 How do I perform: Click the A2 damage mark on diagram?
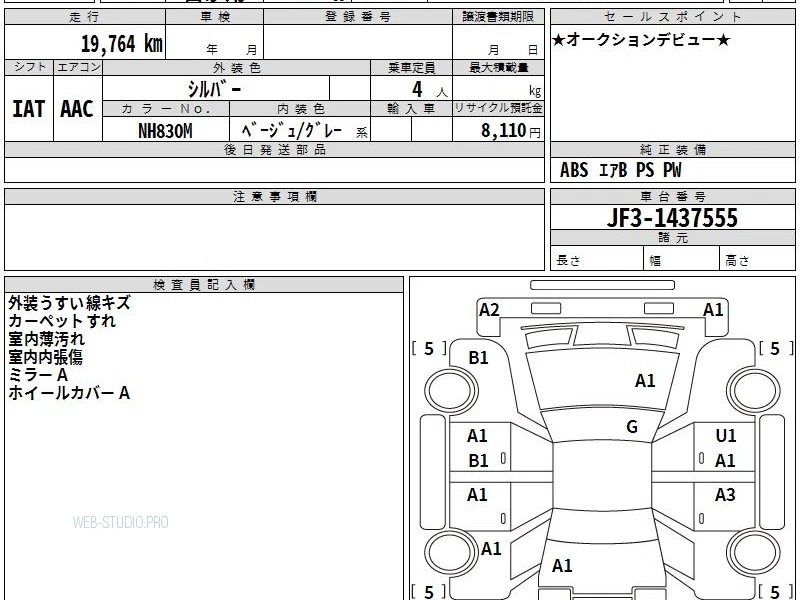pyautogui.click(x=489, y=310)
